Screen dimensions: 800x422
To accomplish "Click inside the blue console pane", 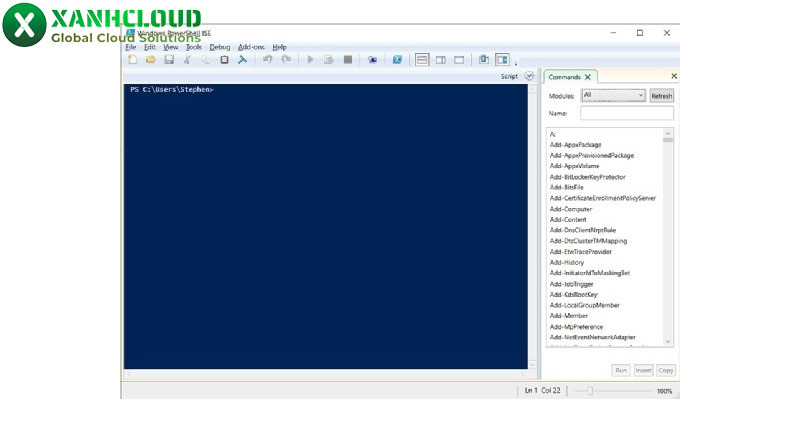I will click(x=326, y=227).
